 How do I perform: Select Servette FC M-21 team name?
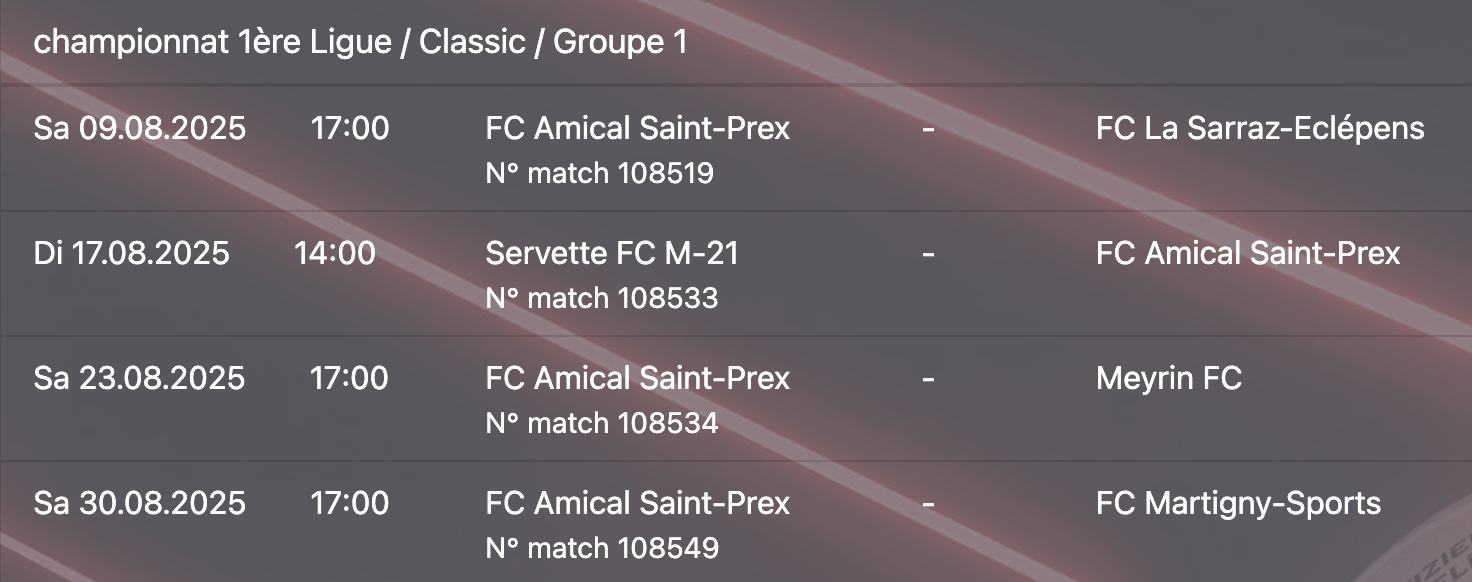point(612,254)
